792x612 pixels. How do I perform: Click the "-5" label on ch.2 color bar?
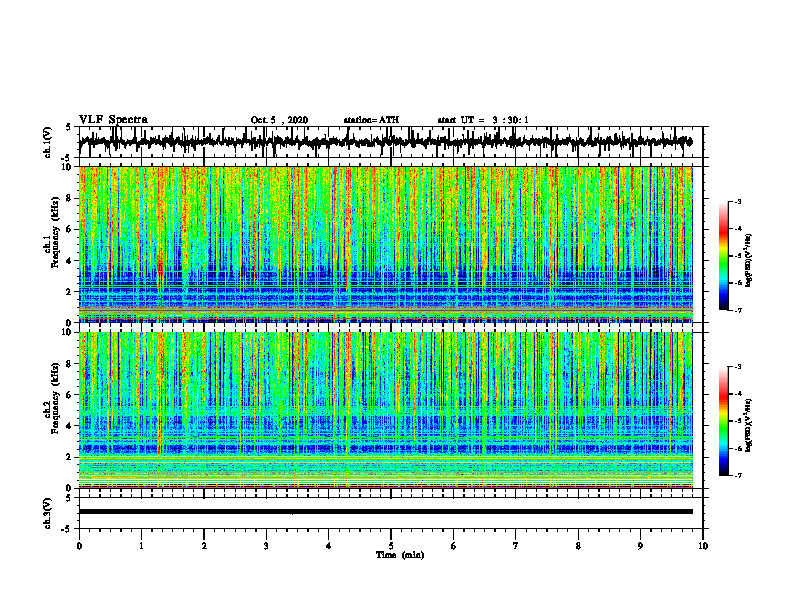tap(737, 421)
